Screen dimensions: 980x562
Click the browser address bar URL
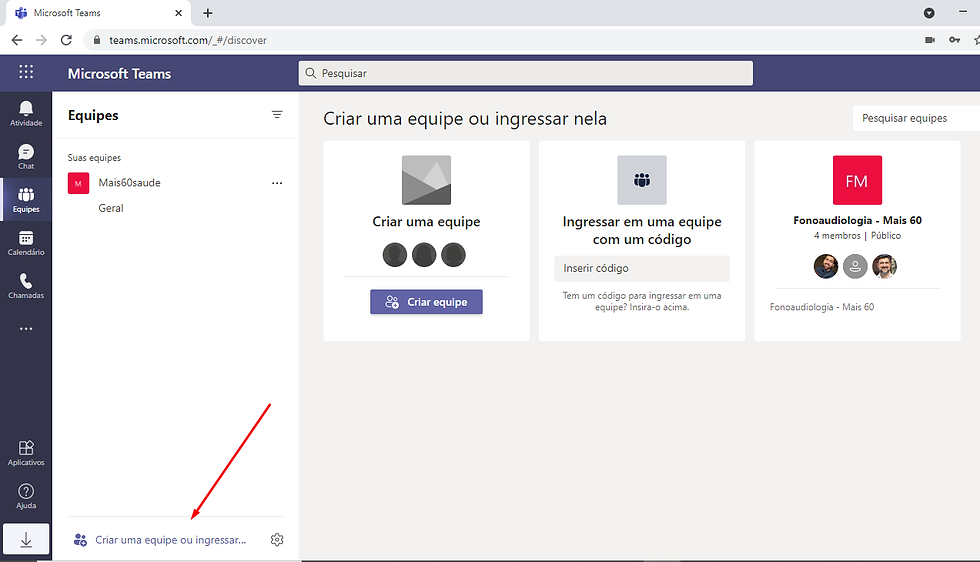point(188,40)
